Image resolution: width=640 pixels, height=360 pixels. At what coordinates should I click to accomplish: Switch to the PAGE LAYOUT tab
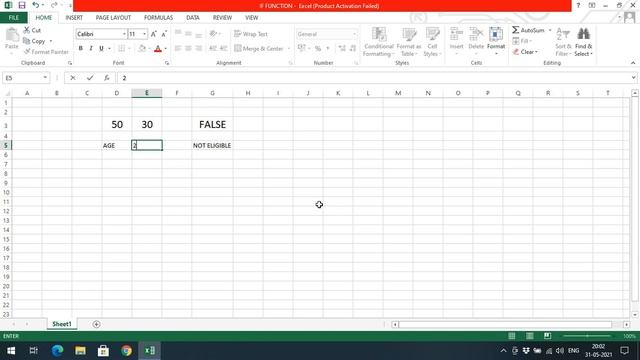113,18
